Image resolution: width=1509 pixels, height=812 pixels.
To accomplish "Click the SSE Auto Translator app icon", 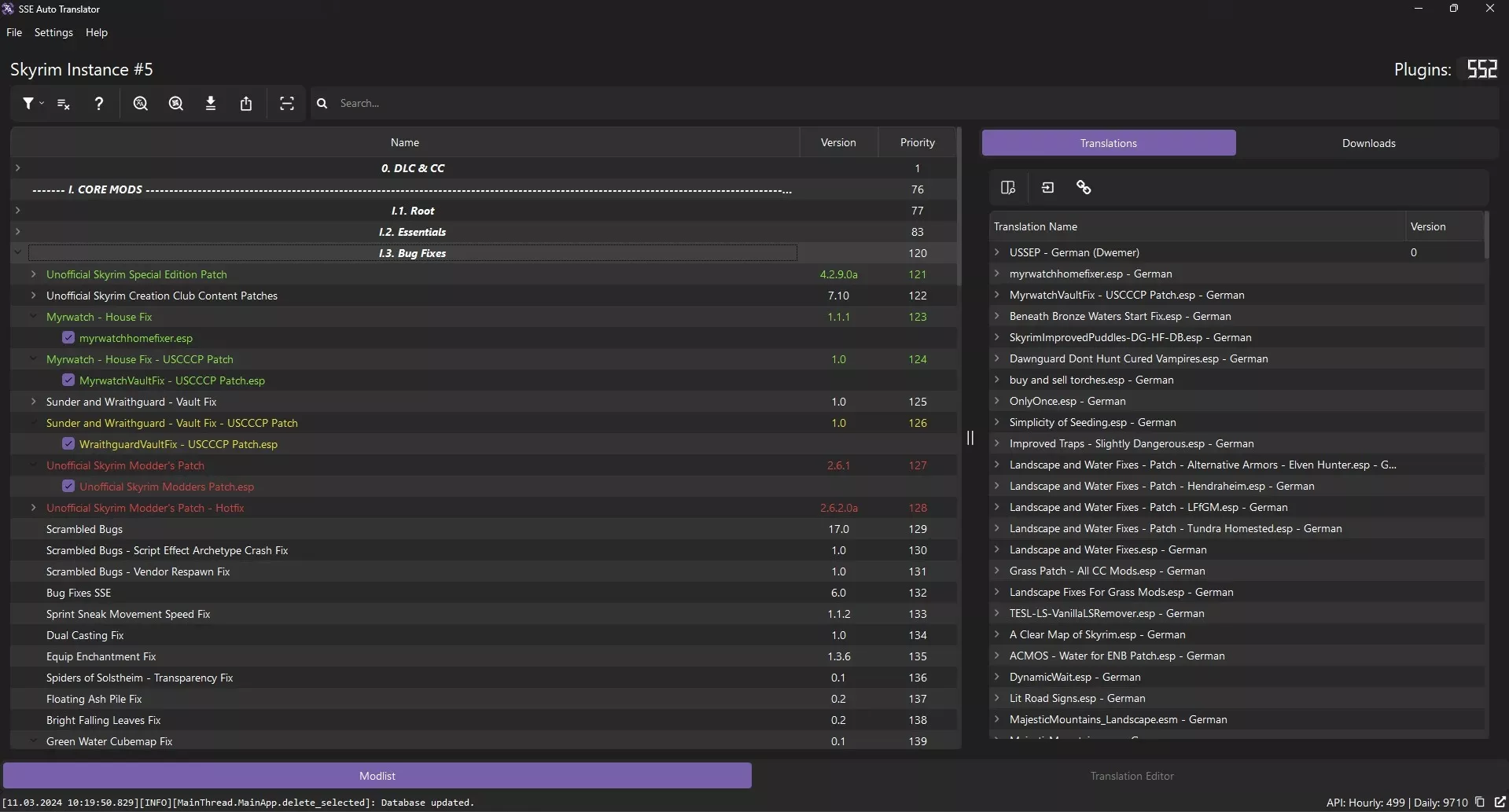I will (x=8, y=9).
